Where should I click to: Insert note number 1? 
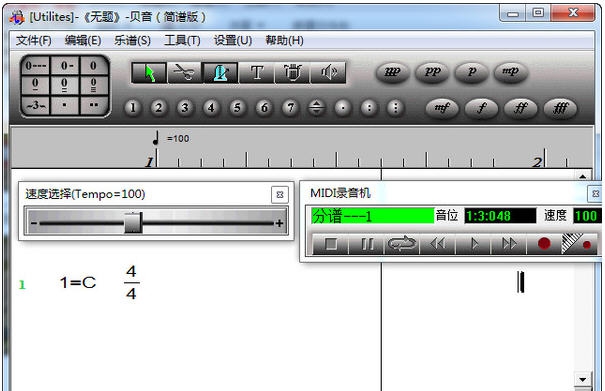133,108
